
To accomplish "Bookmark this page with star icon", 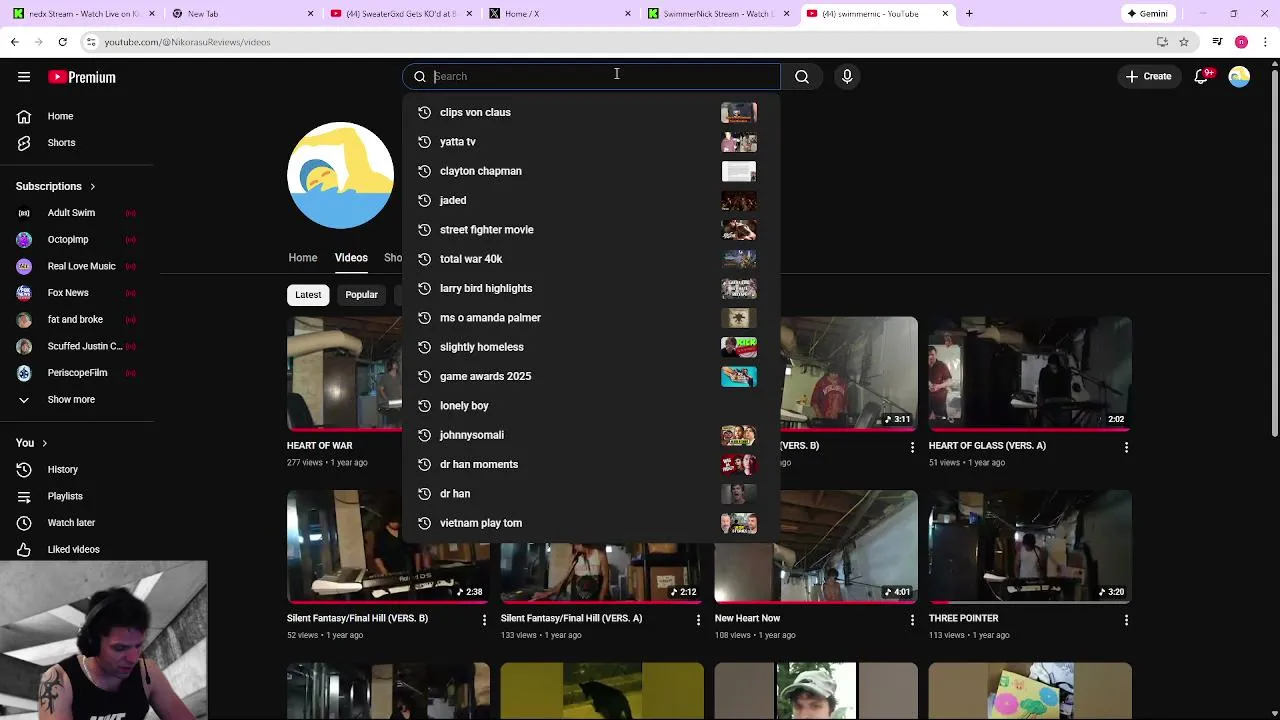I will [x=1184, y=42].
